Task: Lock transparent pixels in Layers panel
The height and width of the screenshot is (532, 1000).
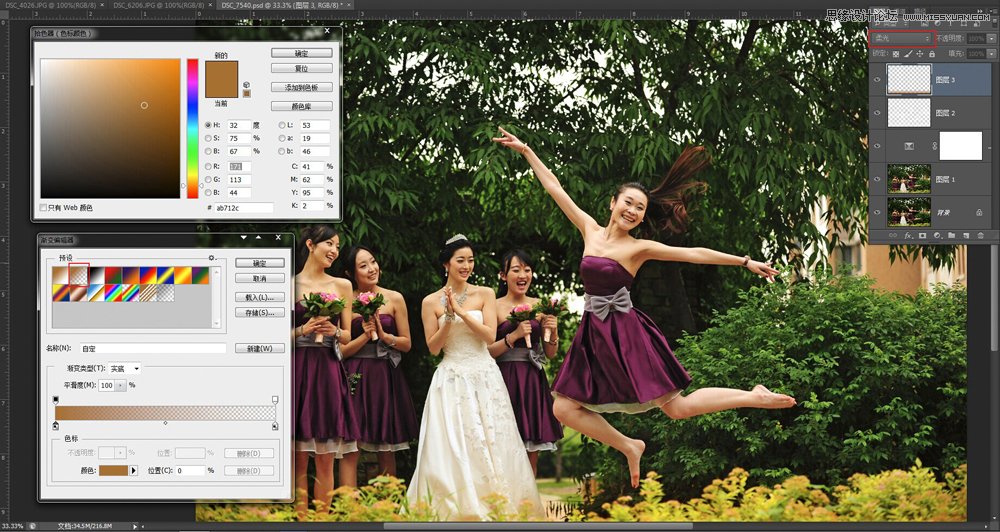Action: [x=895, y=54]
